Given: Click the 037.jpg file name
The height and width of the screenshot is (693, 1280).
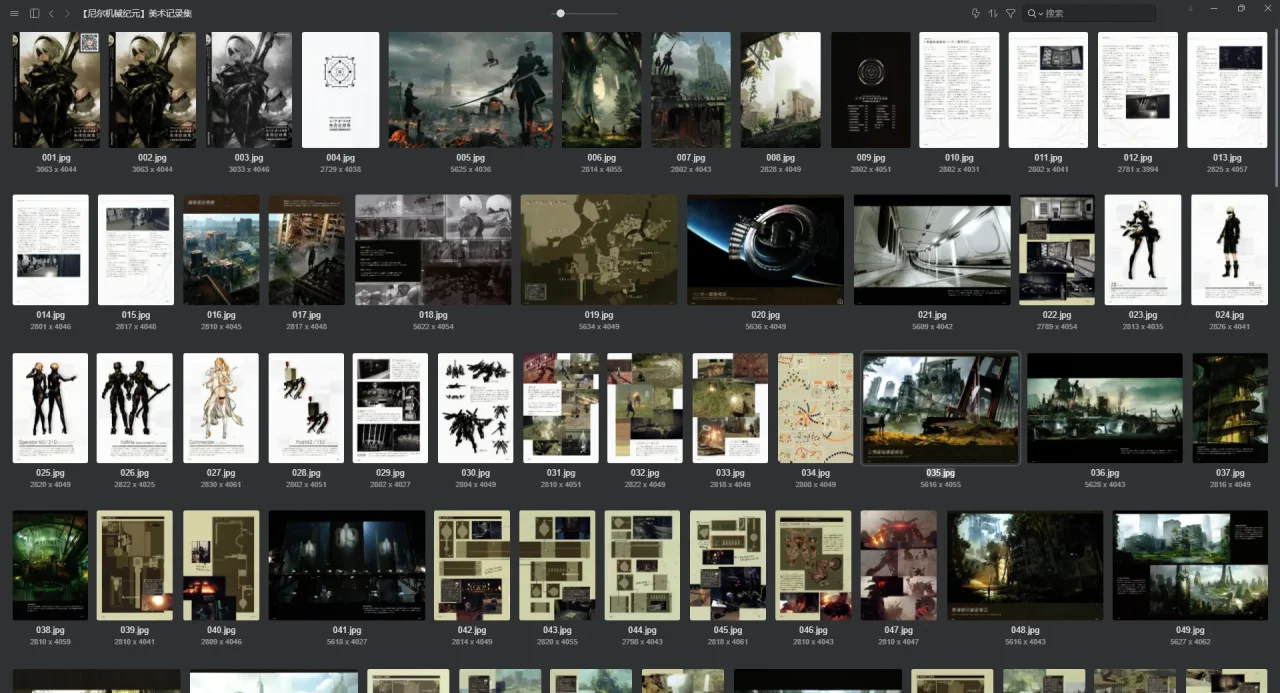Looking at the screenshot, I should click(1230, 473).
